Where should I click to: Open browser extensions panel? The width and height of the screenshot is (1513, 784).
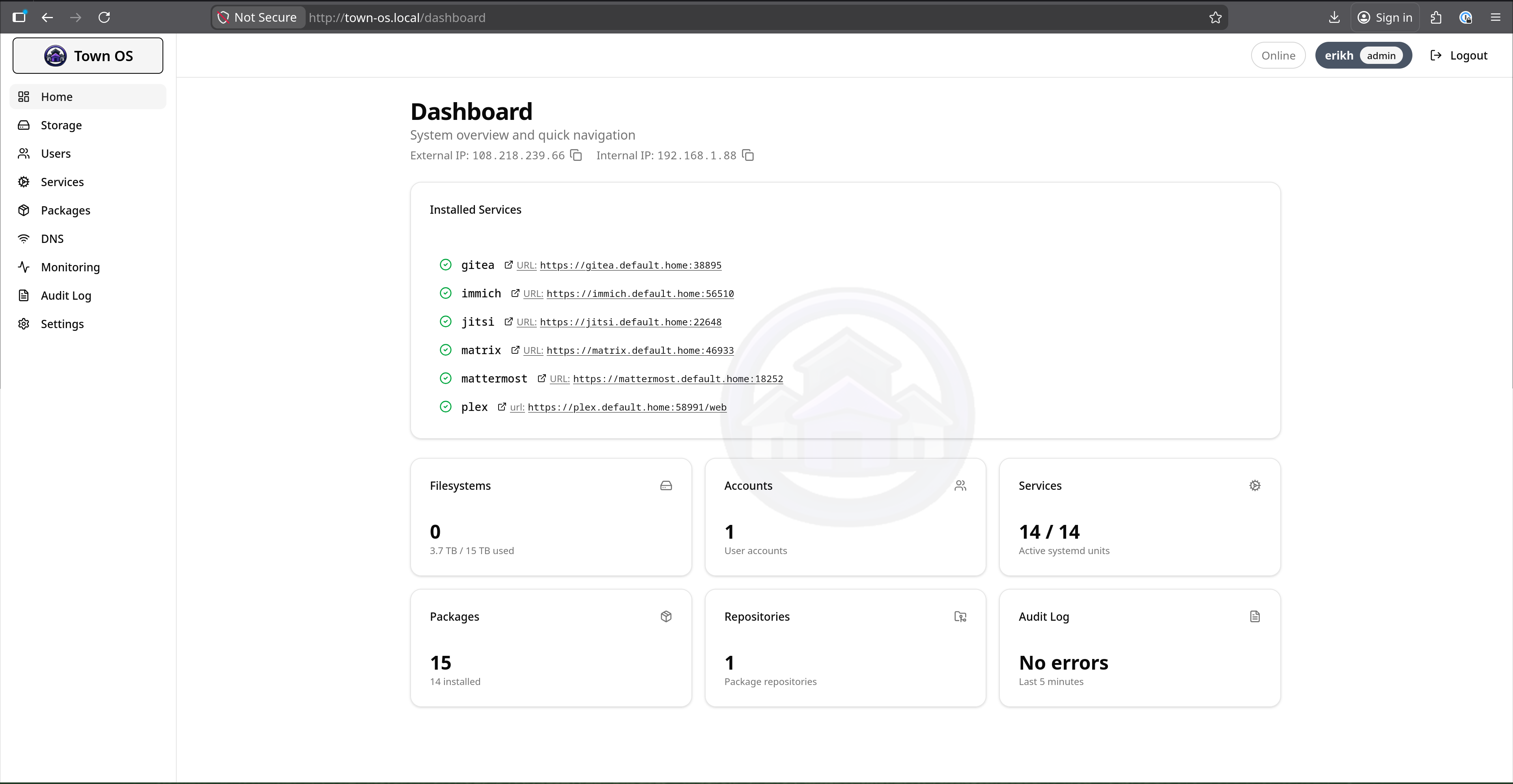coord(1436,18)
